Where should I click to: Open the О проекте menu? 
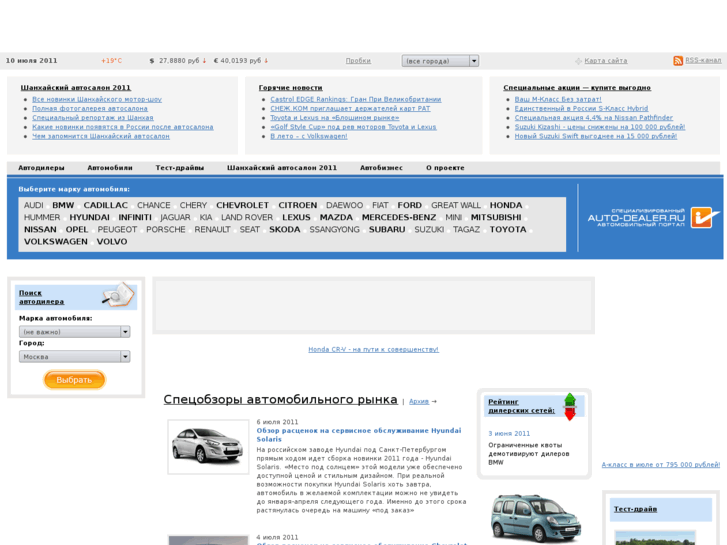pyautogui.click(x=445, y=168)
